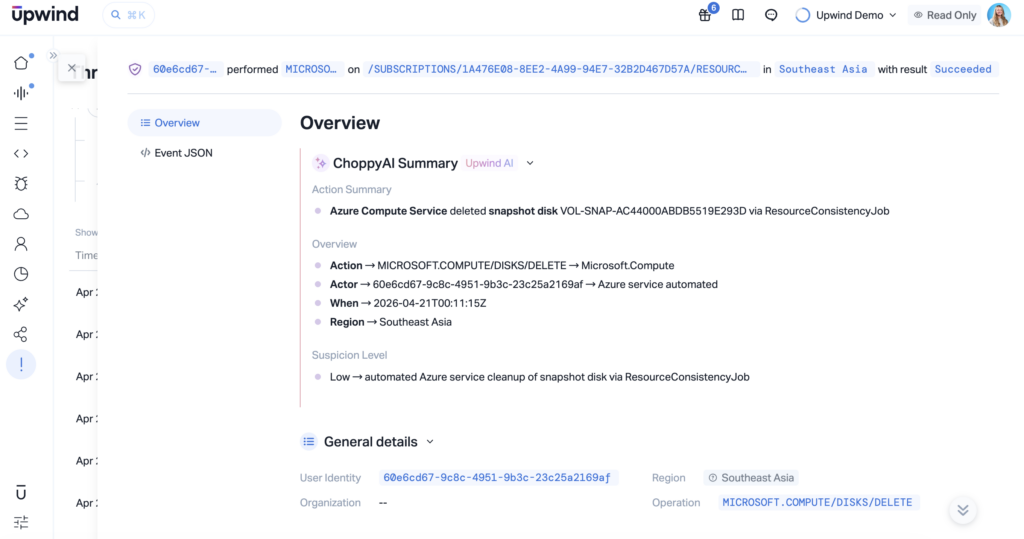Click the Upwind AI label
This screenshot has width=1024, height=539.
pos(489,163)
